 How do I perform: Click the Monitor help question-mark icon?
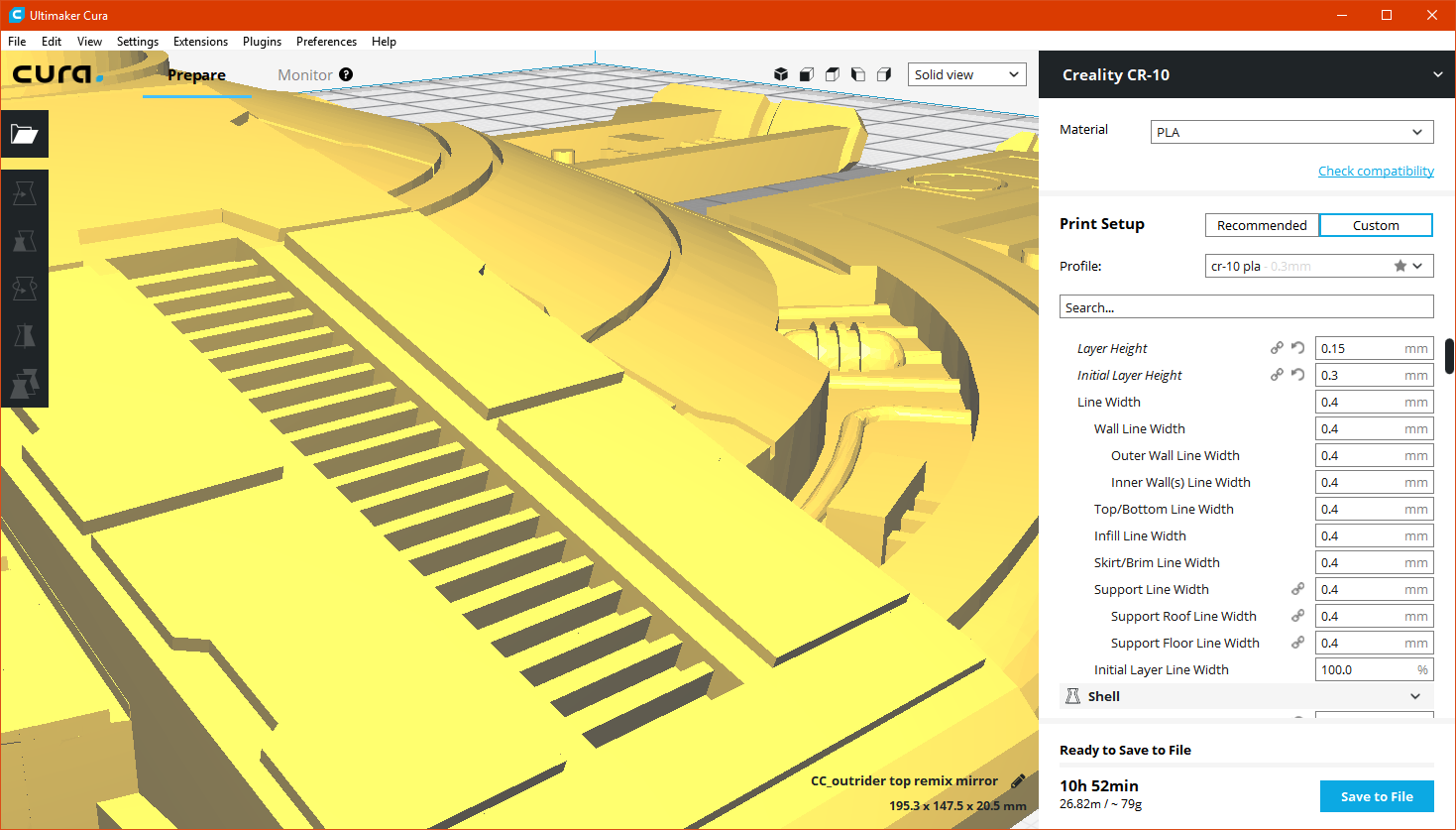click(346, 74)
